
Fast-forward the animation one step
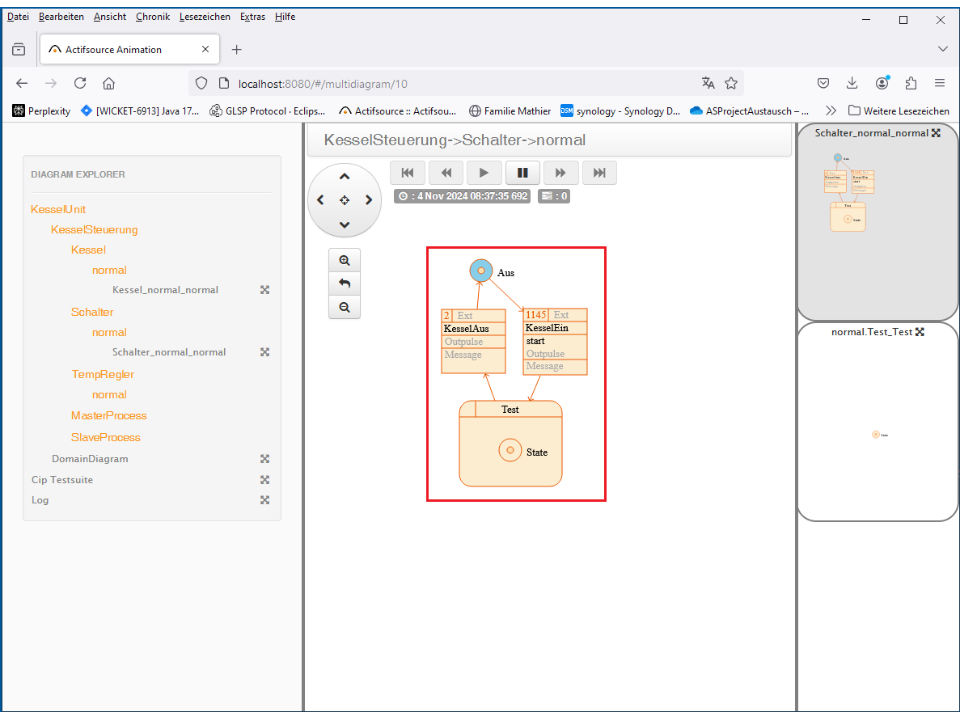click(561, 173)
